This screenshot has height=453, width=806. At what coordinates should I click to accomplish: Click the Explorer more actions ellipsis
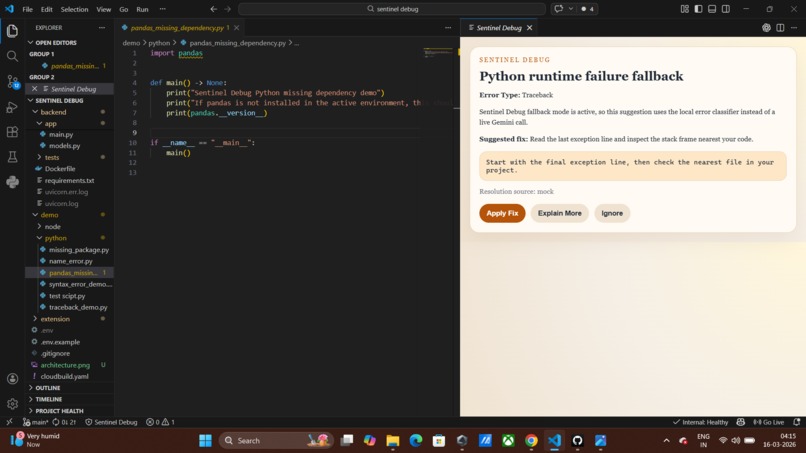tap(102, 28)
